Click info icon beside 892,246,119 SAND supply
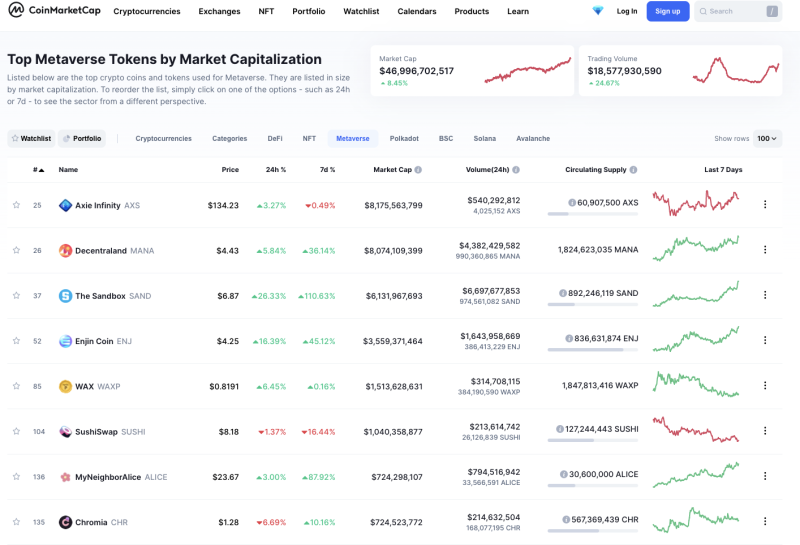800x545 pixels. tap(563, 293)
